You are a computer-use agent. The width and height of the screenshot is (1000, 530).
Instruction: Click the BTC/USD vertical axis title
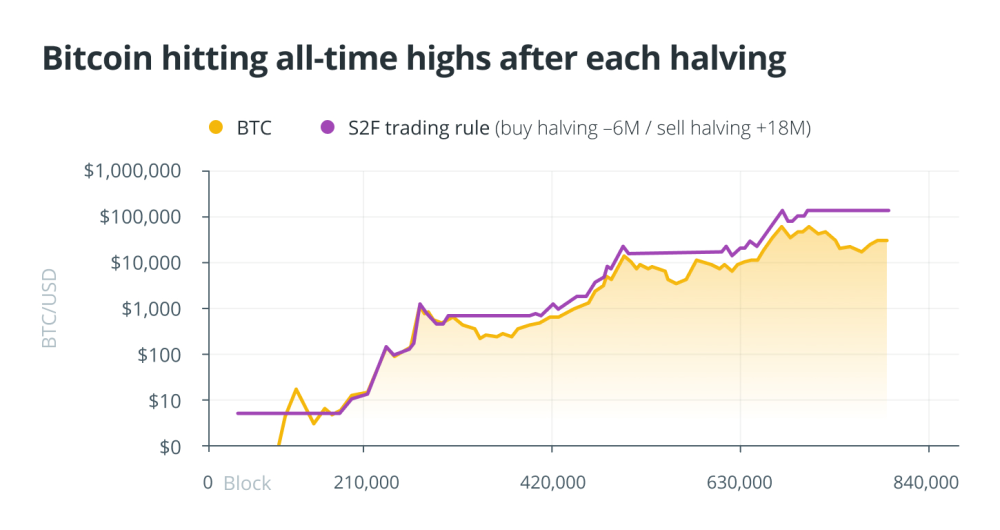(x=49, y=308)
